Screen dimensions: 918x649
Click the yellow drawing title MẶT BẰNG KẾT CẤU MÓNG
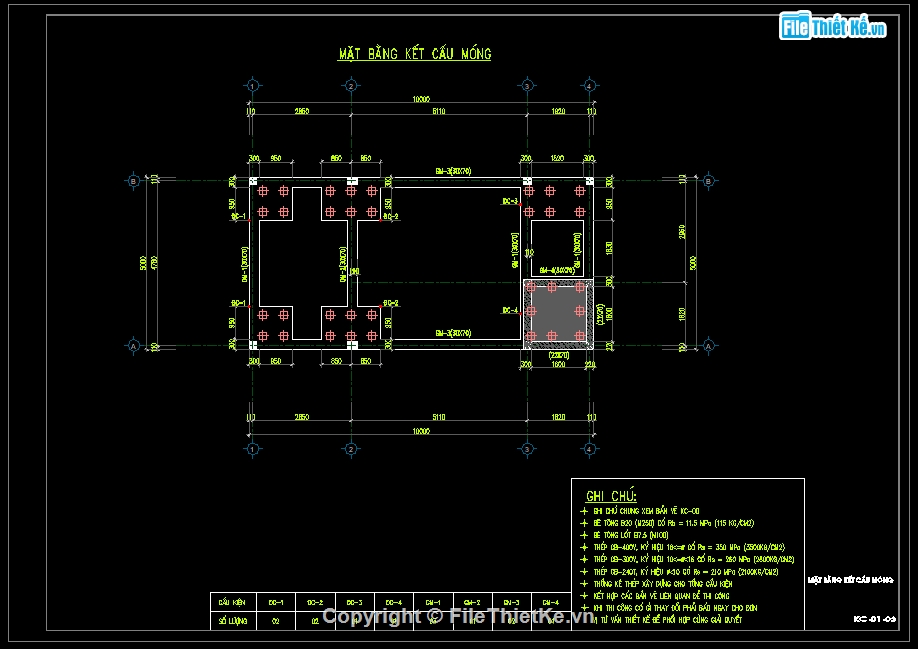415,54
